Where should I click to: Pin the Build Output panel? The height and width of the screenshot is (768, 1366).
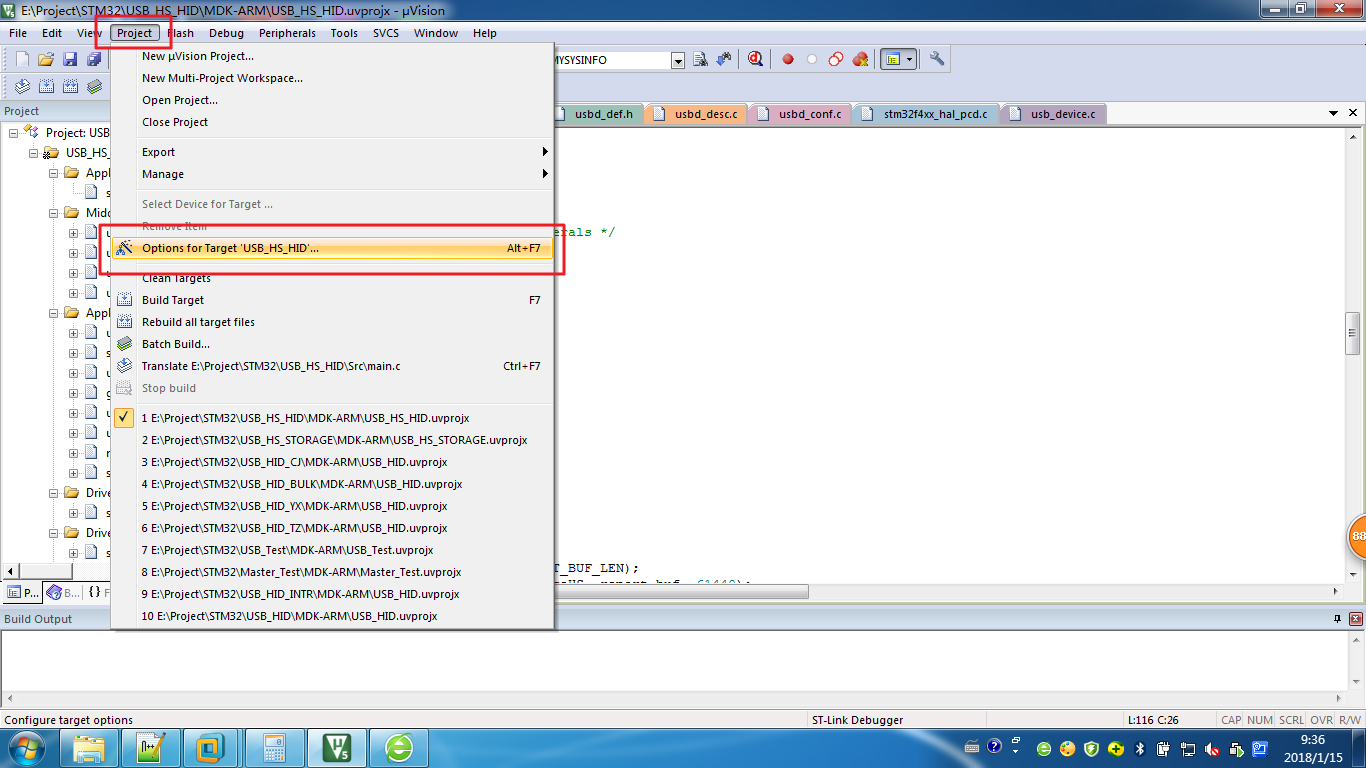coord(1338,619)
